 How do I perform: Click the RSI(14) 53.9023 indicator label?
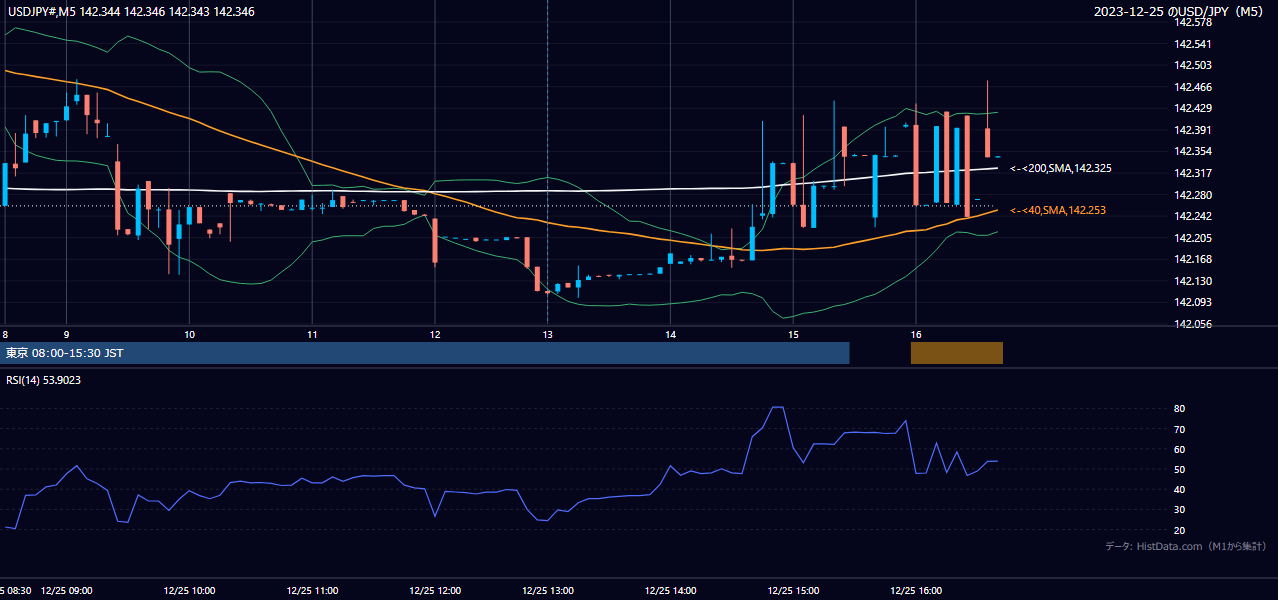tap(43, 380)
